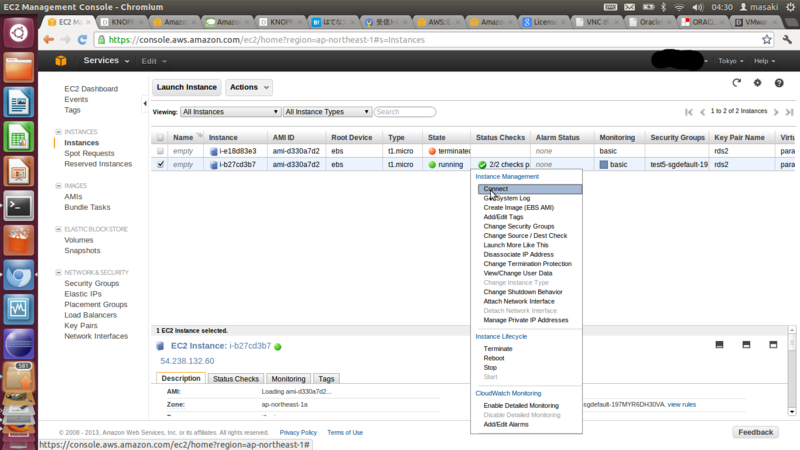Collapse the INSTANCES sidebar section
This screenshot has width=800, height=450.
(x=58, y=132)
